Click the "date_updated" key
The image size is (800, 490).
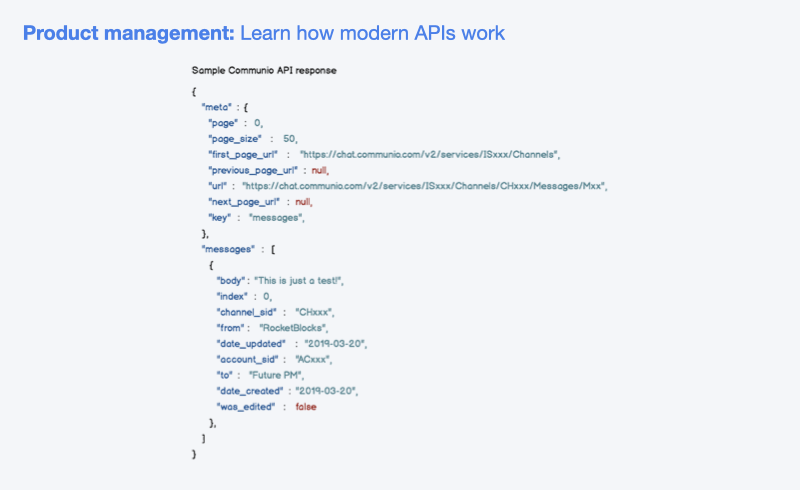pos(251,344)
